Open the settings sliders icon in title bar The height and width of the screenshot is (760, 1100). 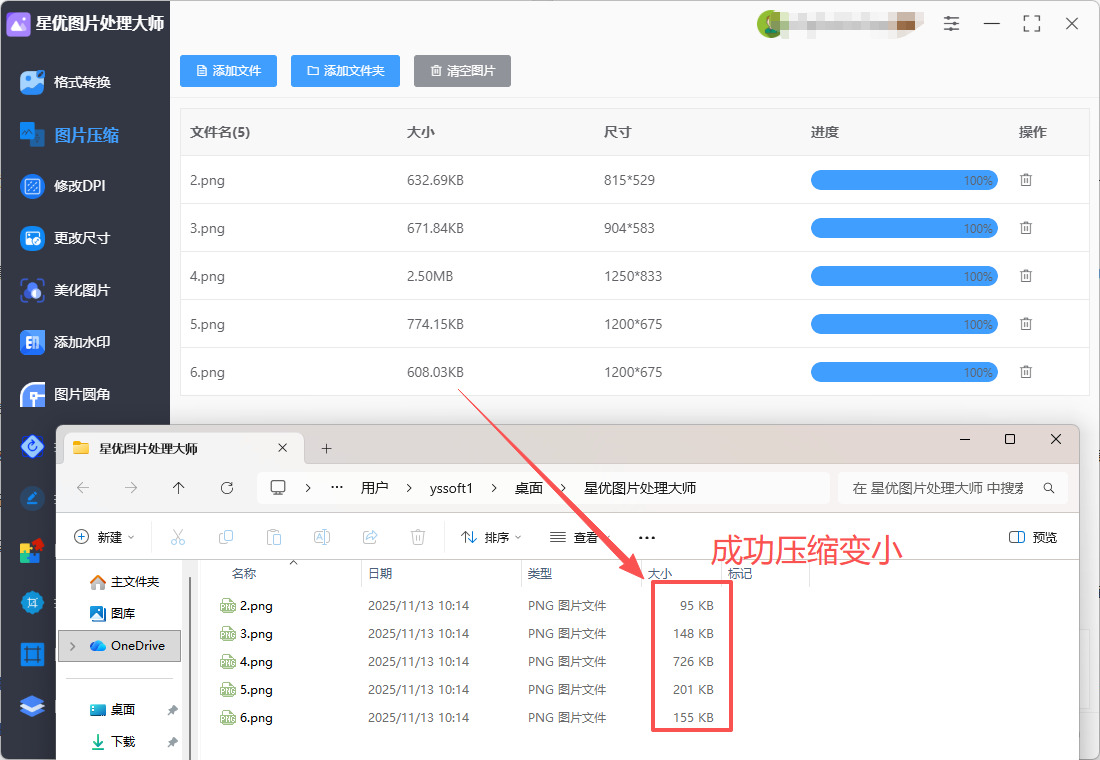(x=951, y=24)
